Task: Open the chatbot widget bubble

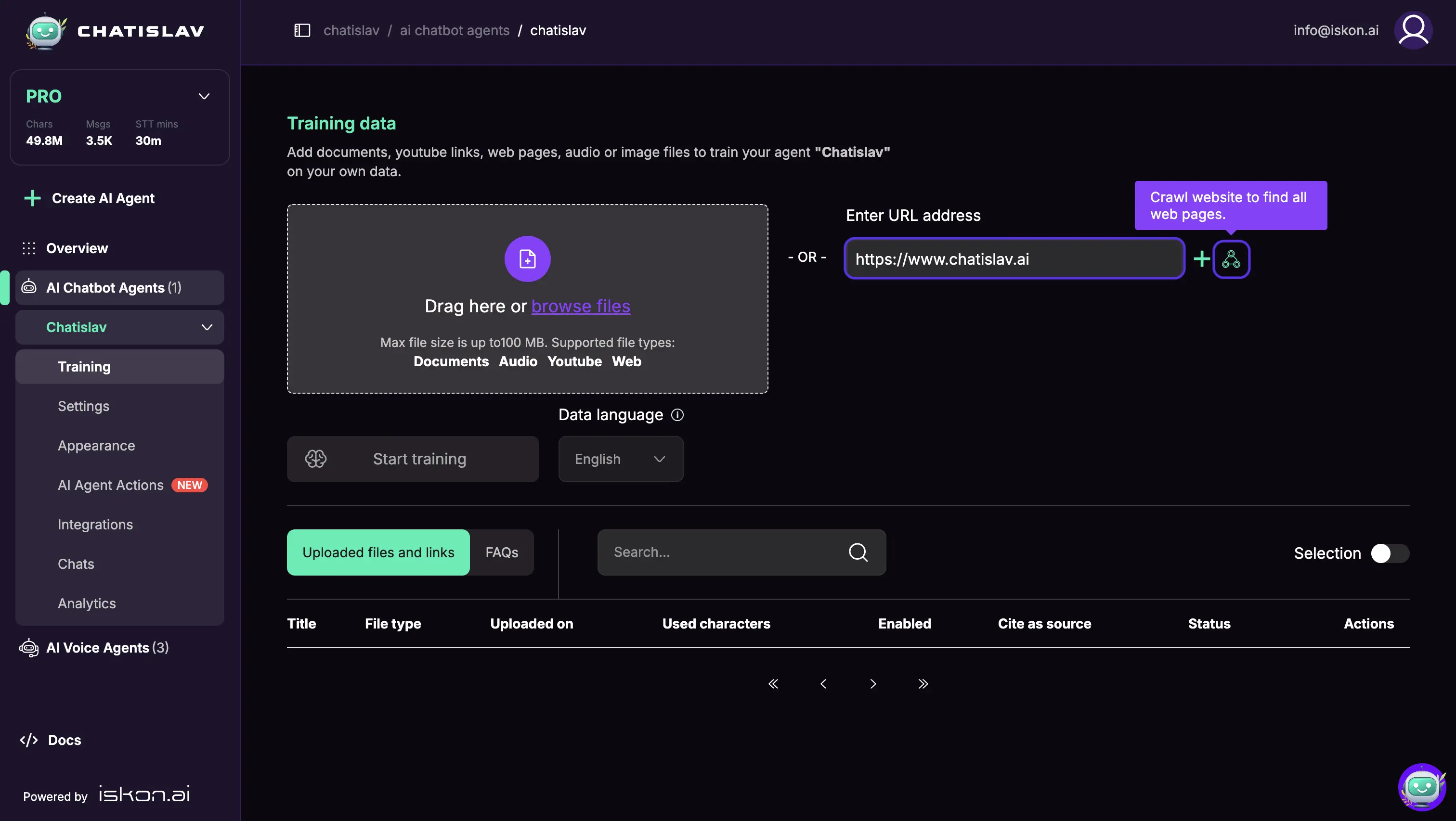Action: pyautogui.click(x=1421, y=786)
